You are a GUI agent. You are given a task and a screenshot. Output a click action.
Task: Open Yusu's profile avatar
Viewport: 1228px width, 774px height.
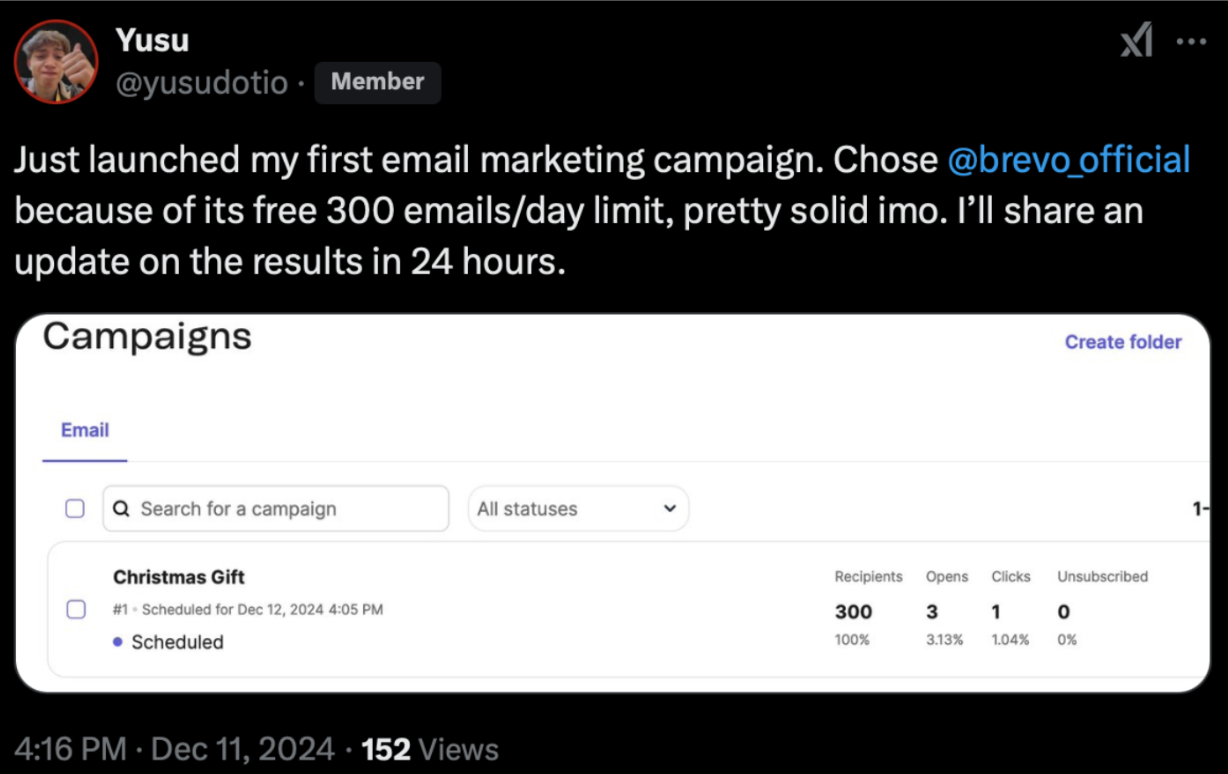[x=56, y=62]
